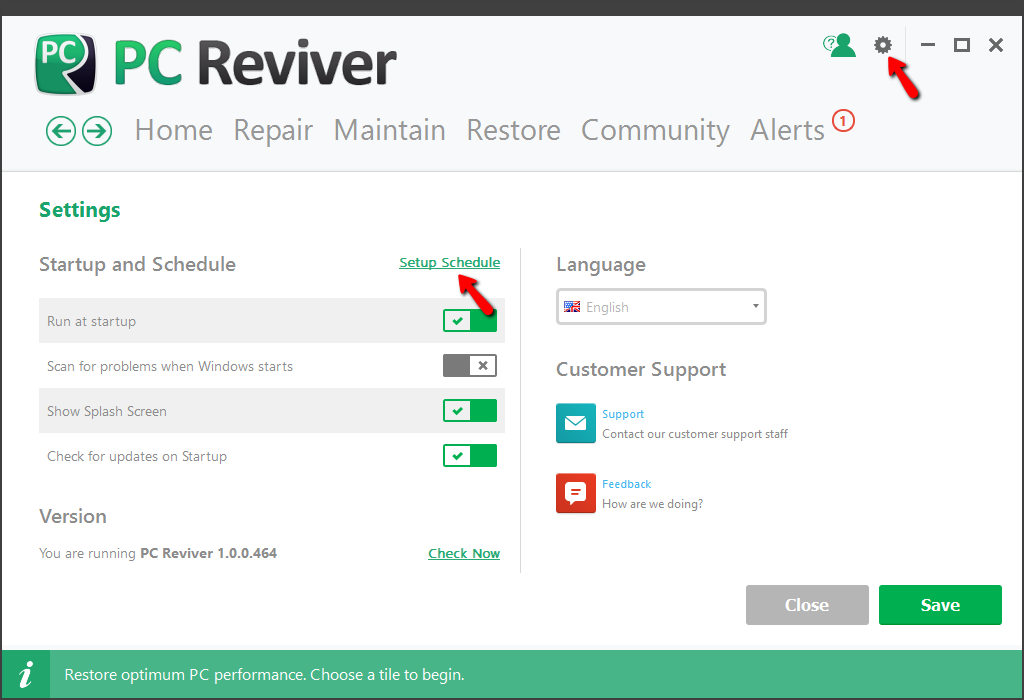Open the account help user icon
Viewport: 1024px width, 700px height.
coord(840,45)
